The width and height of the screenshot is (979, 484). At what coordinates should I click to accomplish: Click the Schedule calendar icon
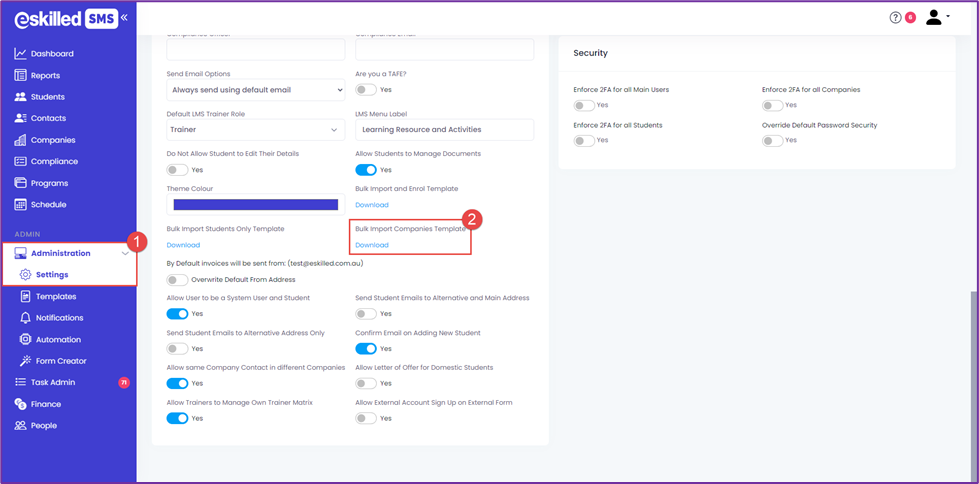(x=20, y=204)
